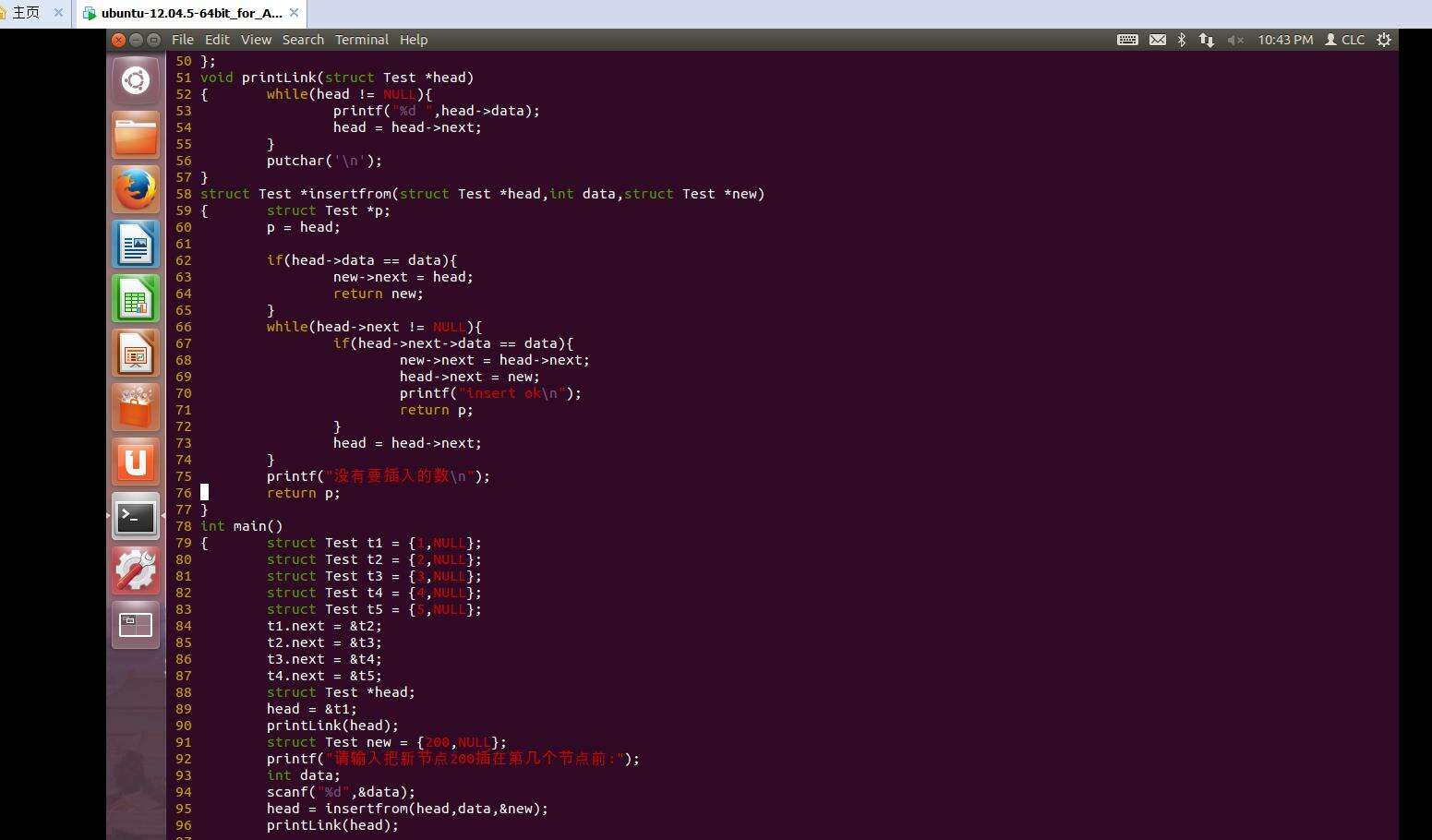The width and height of the screenshot is (1432, 840).
Task: Click the clock showing 10:43 PM
Action: pos(1284,40)
